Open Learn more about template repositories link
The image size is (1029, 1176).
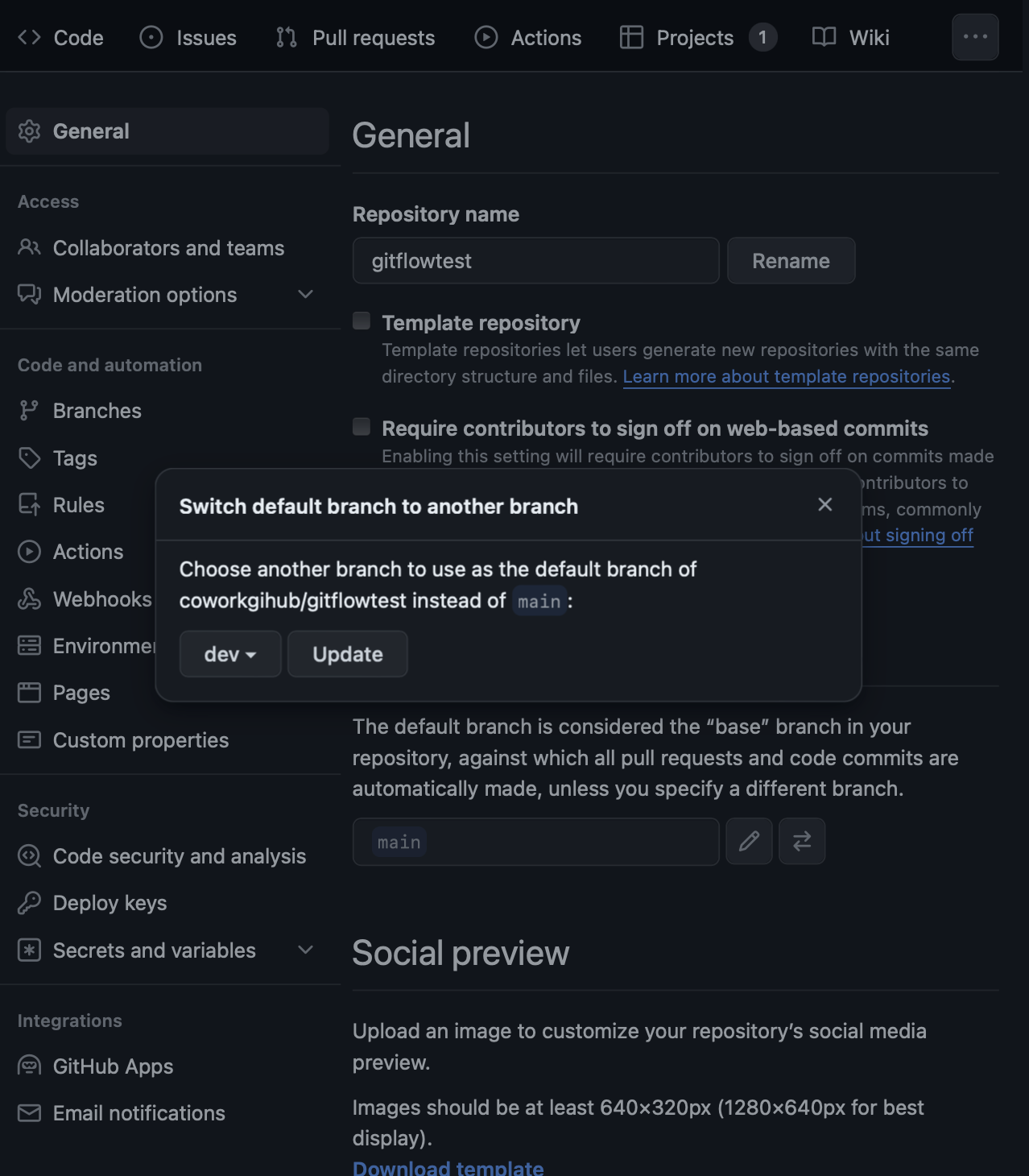tap(787, 377)
